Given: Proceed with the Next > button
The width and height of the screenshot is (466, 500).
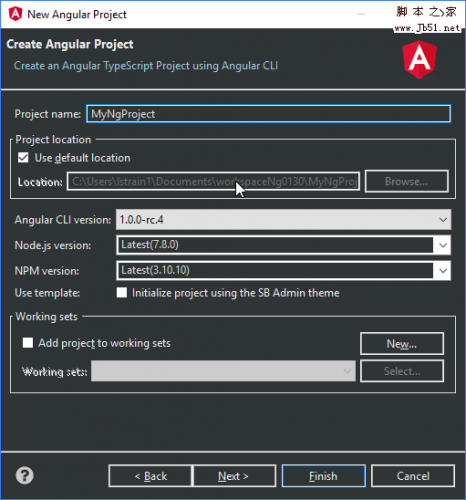Looking at the screenshot, I should 234,476.
